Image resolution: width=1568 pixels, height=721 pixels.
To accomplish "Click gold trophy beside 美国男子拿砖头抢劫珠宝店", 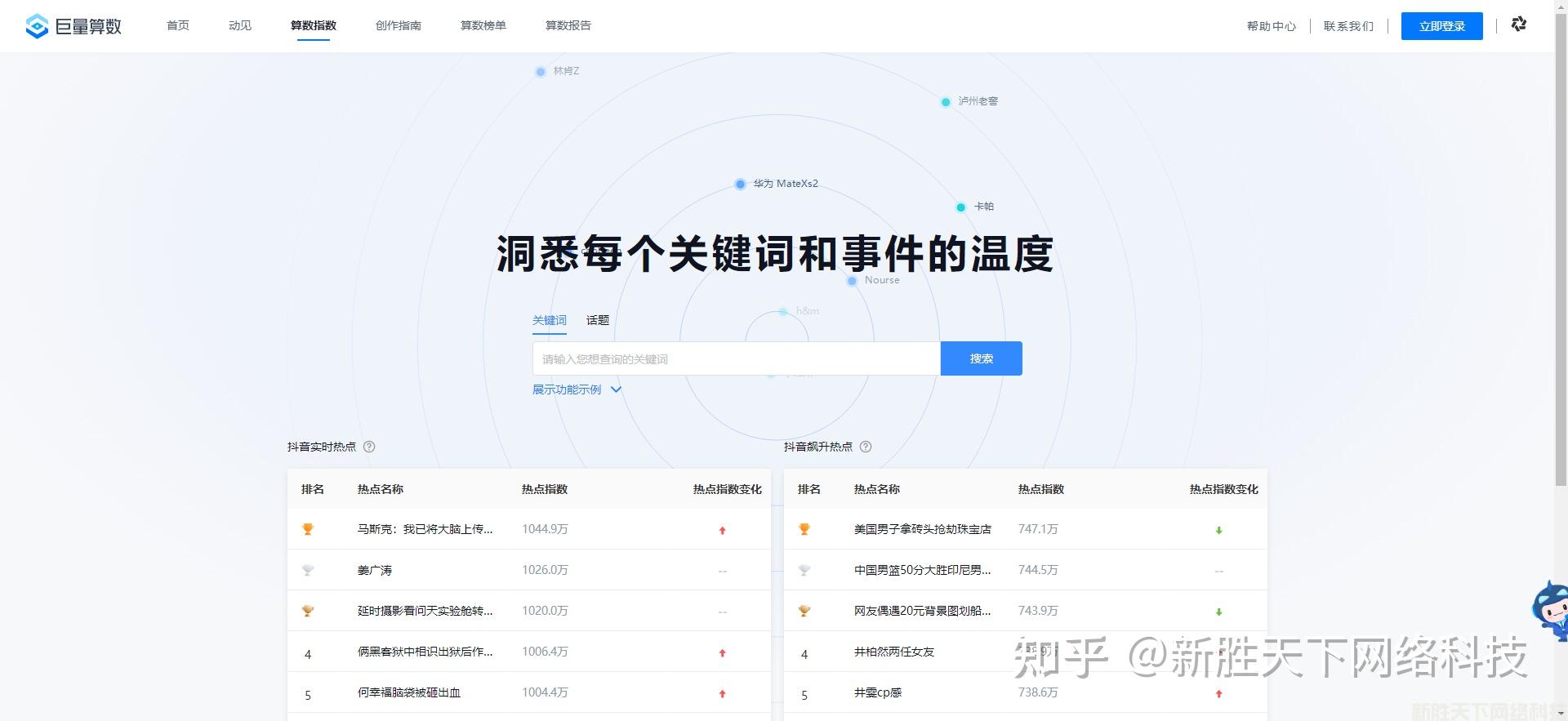I will pos(804,529).
